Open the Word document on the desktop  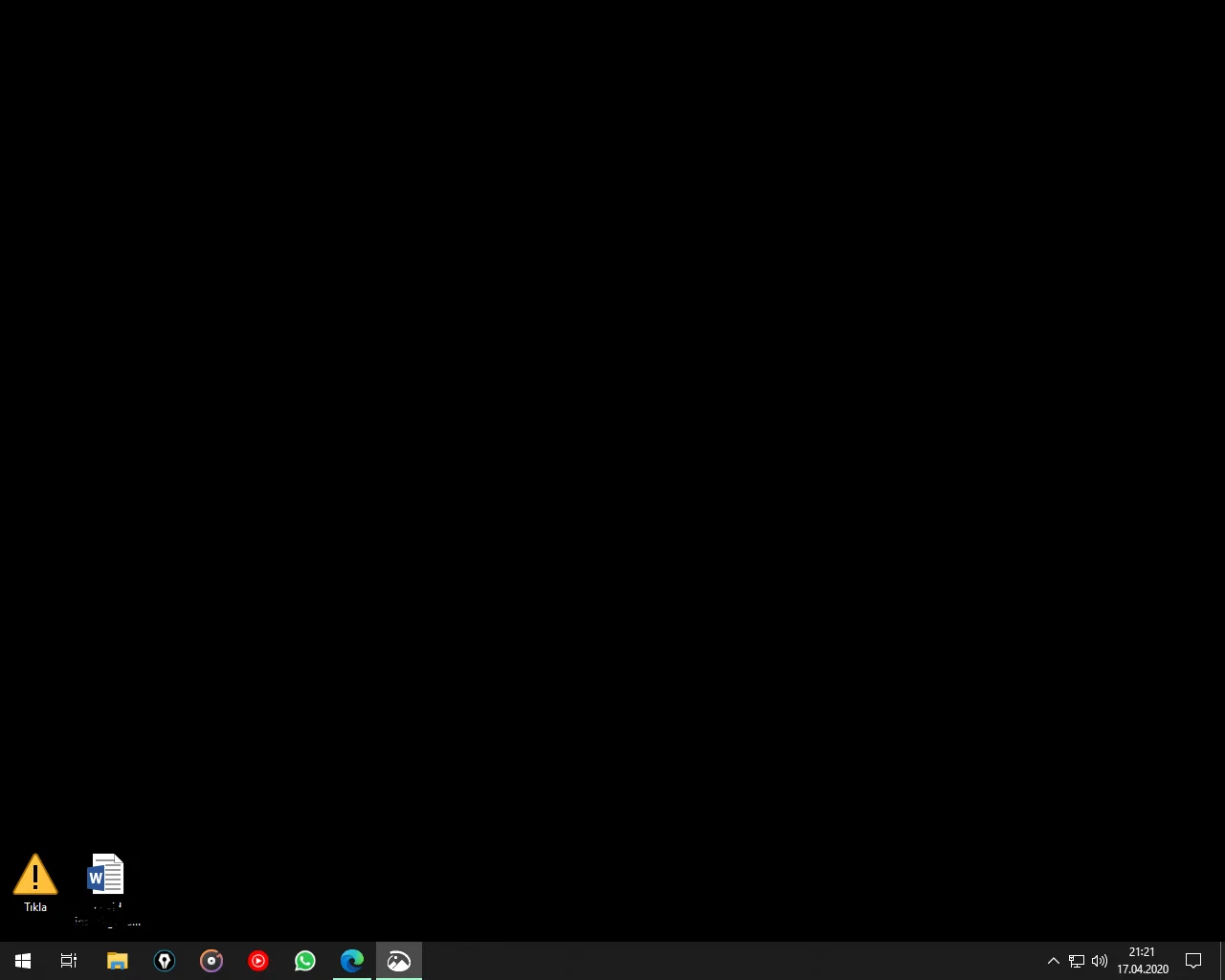(105, 875)
